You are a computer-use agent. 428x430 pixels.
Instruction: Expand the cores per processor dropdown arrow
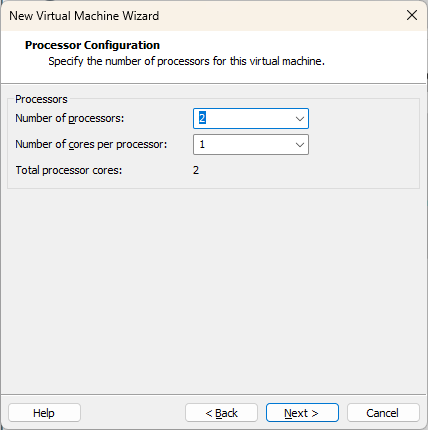(x=300, y=145)
